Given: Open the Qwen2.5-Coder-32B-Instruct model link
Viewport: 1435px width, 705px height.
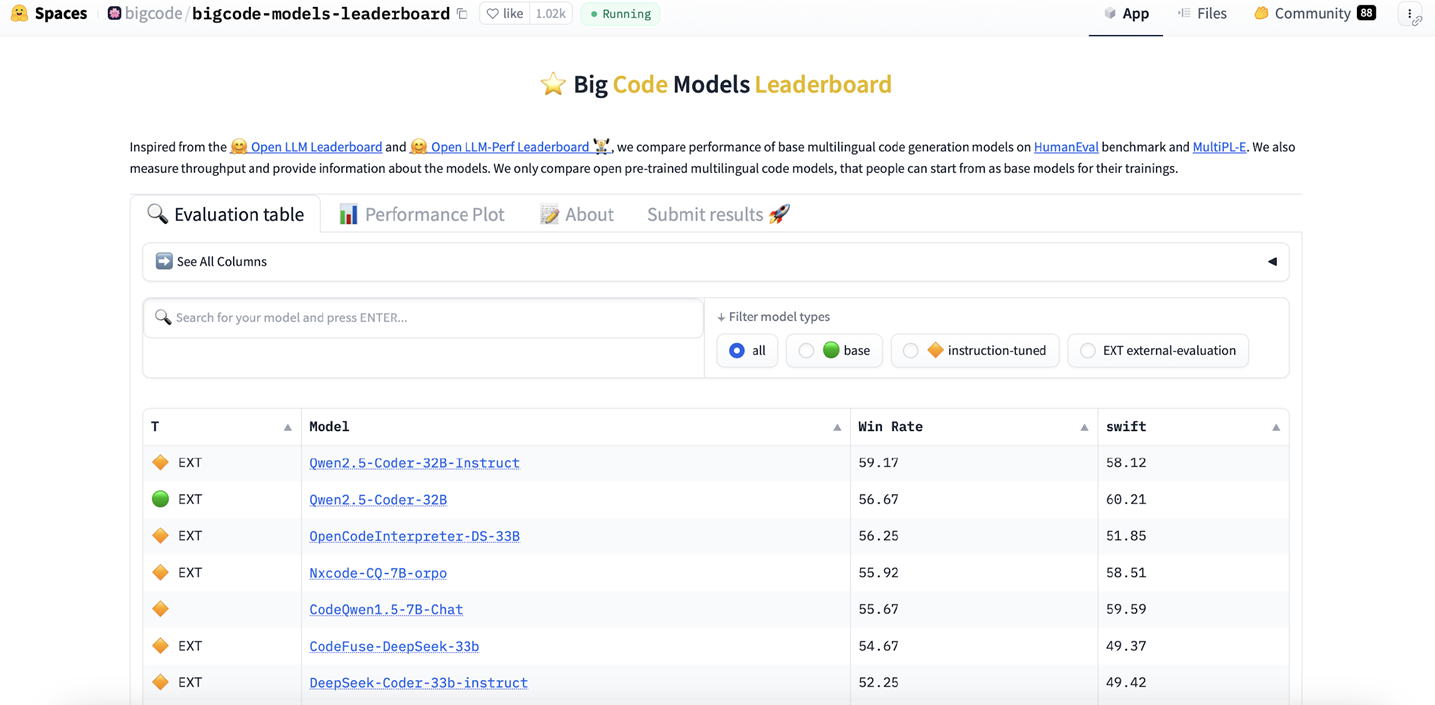Looking at the screenshot, I should pos(414,463).
